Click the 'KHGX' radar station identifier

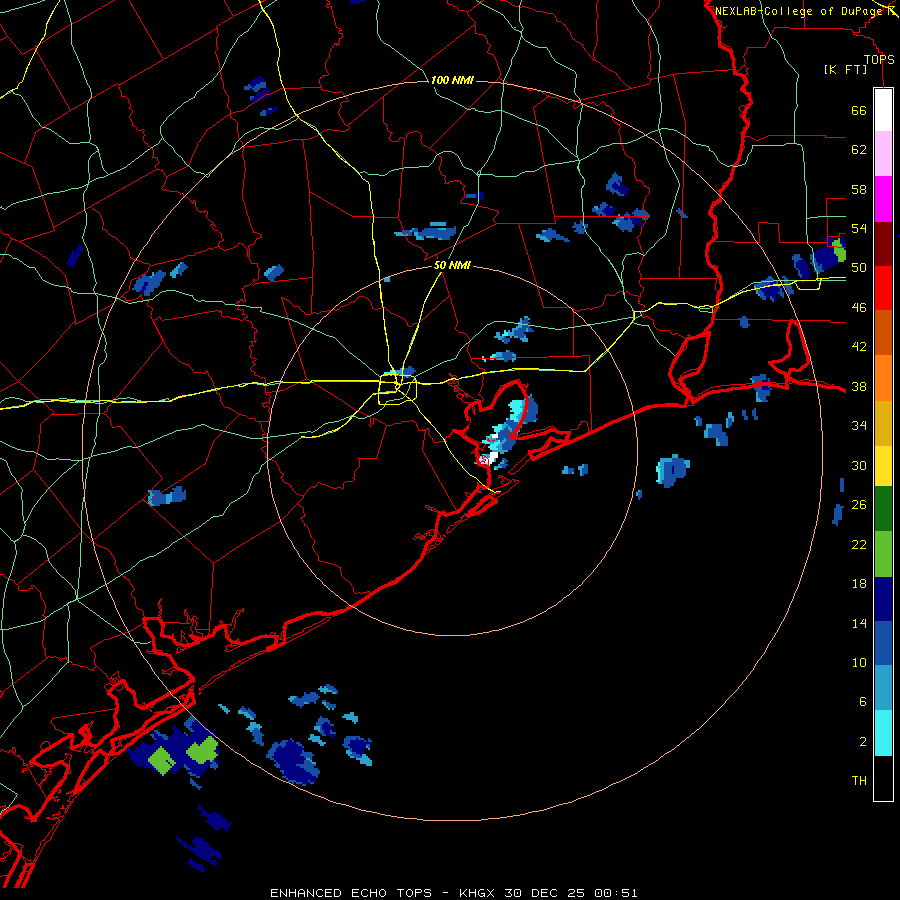click(476, 893)
